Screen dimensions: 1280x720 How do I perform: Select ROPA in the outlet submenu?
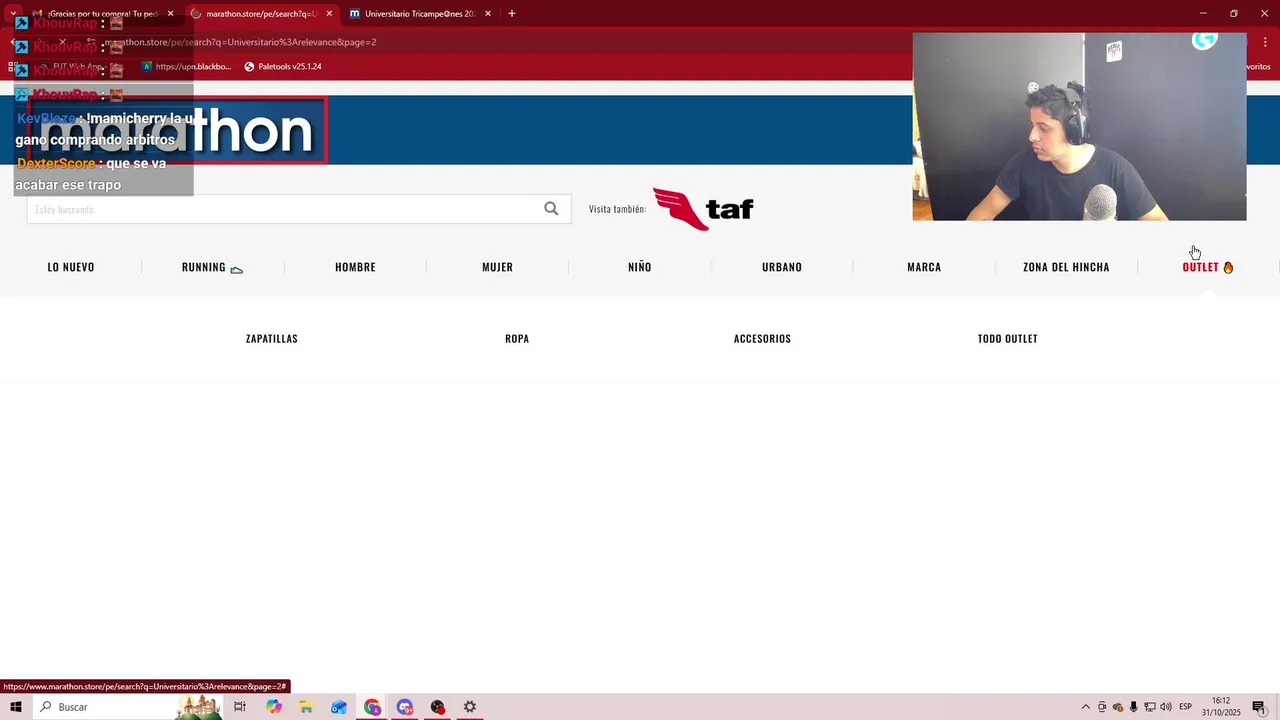(x=517, y=339)
